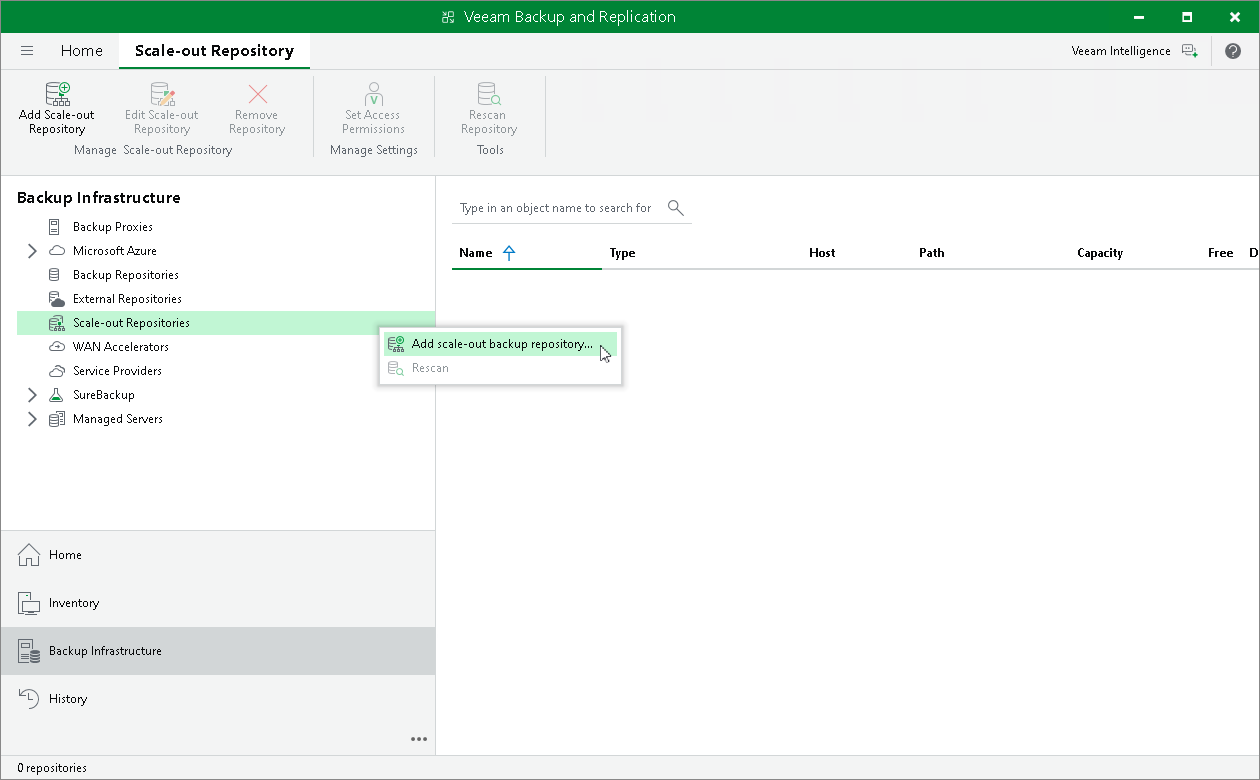Click the Scale-out Repositories tree icon
Viewport: 1260px width, 780px height.
(x=56, y=323)
